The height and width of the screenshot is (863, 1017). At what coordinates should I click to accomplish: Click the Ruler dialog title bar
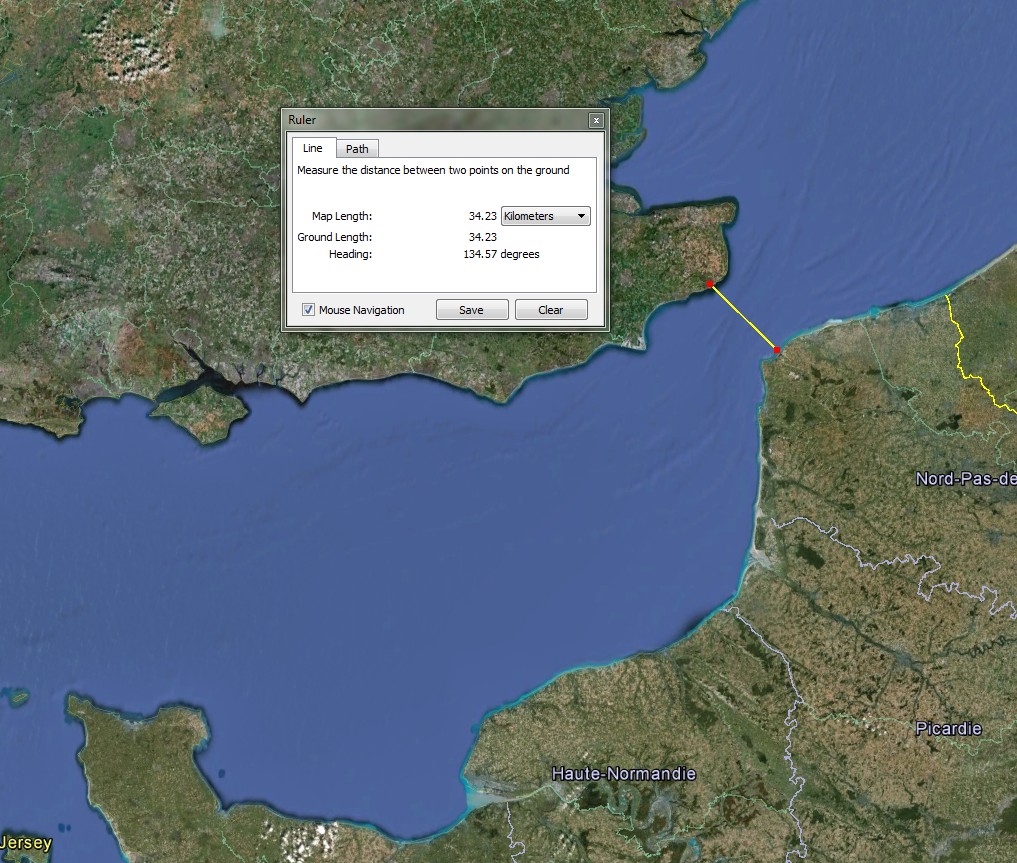click(x=435, y=120)
